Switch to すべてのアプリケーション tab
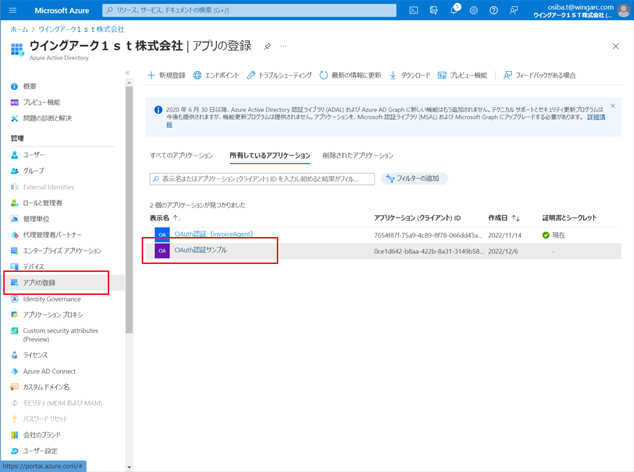The height and width of the screenshot is (472, 634). click(181, 155)
